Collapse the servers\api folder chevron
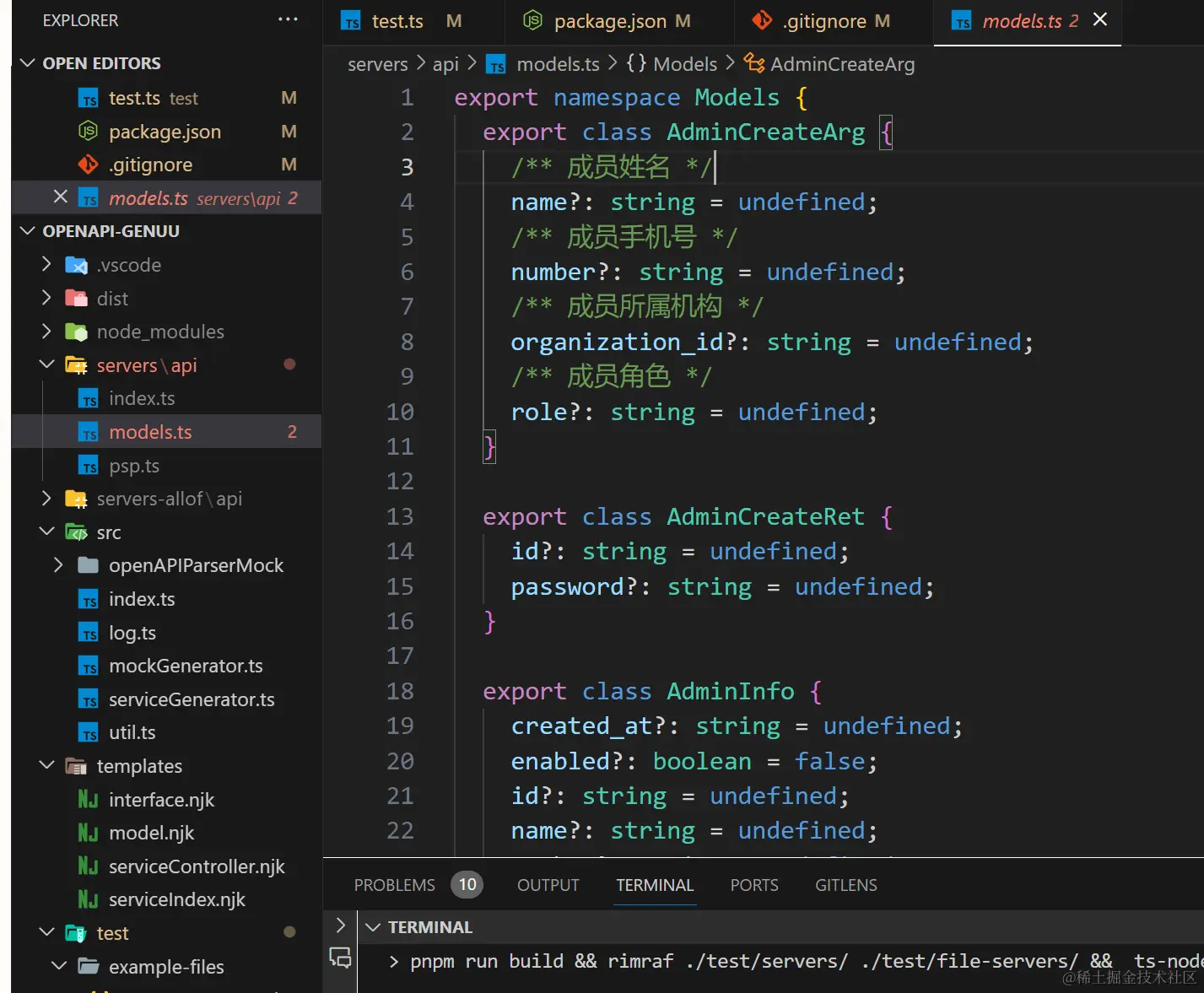This screenshot has width=1204, height=993. coord(46,364)
